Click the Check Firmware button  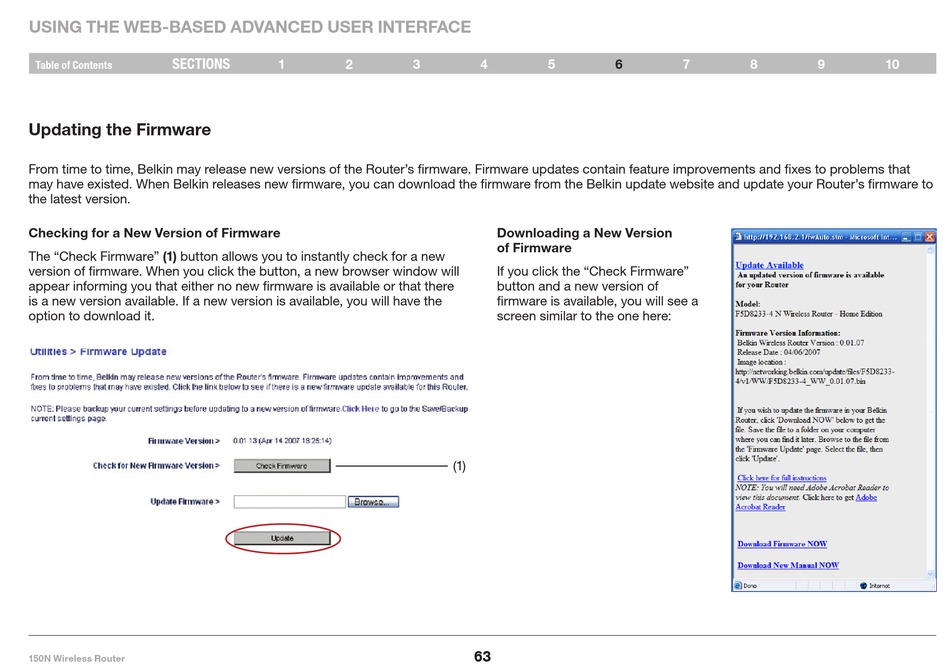coord(282,466)
